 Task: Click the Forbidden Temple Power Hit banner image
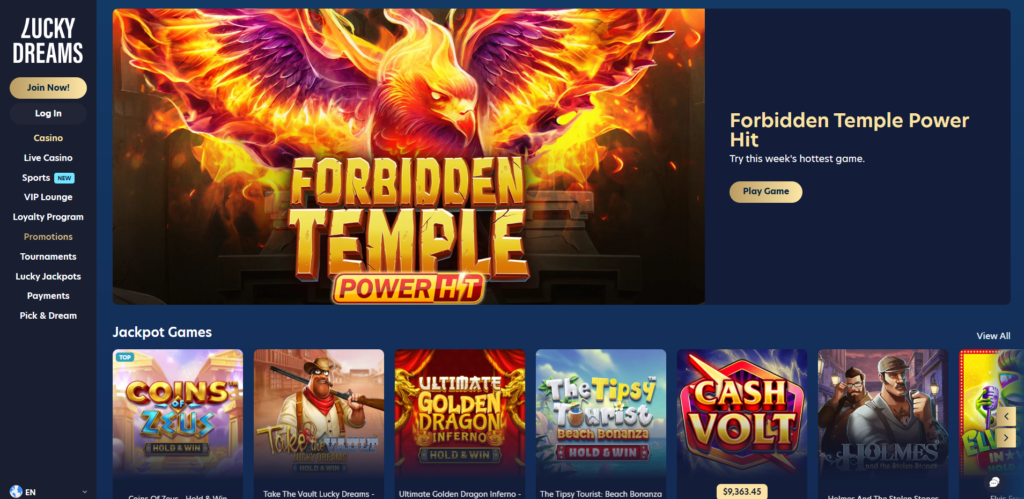click(409, 157)
